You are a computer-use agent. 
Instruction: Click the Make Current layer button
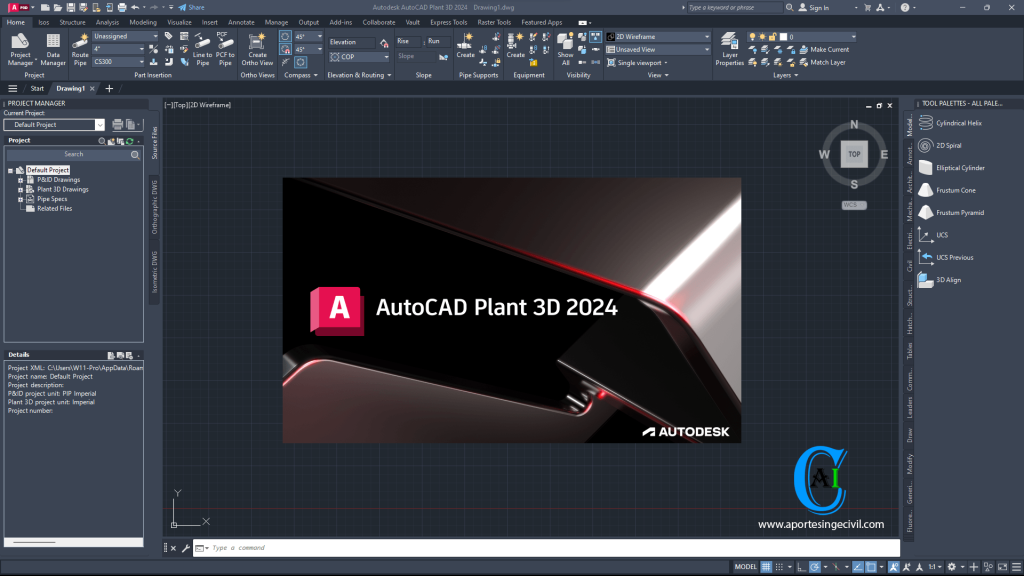pyautogui.click(x=828, y=50)
